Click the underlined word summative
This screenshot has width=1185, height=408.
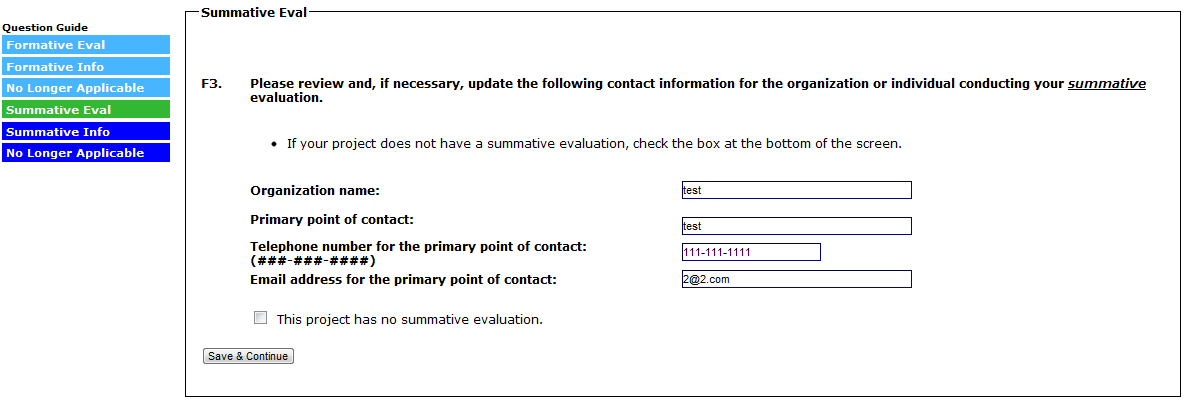tap(1106, 84)
